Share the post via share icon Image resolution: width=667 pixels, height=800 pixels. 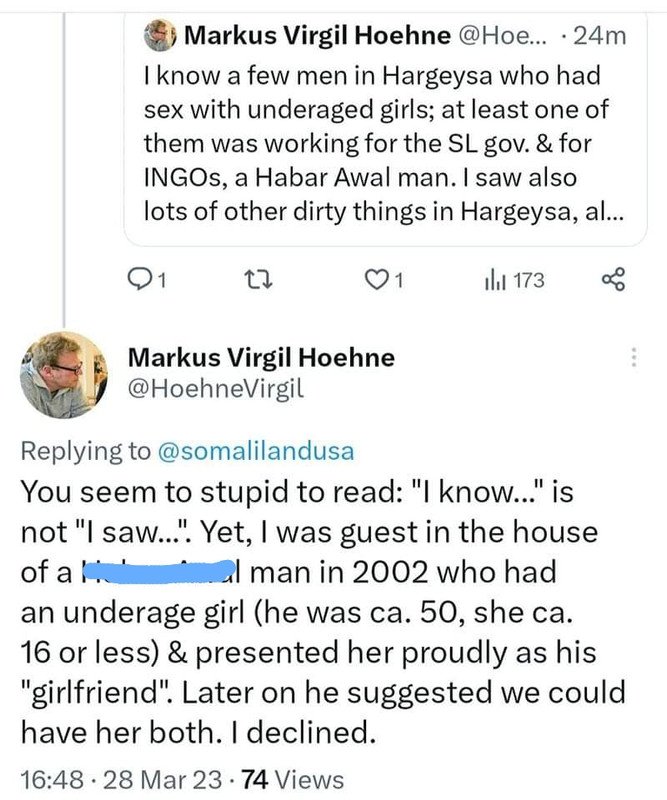point(612,281)
